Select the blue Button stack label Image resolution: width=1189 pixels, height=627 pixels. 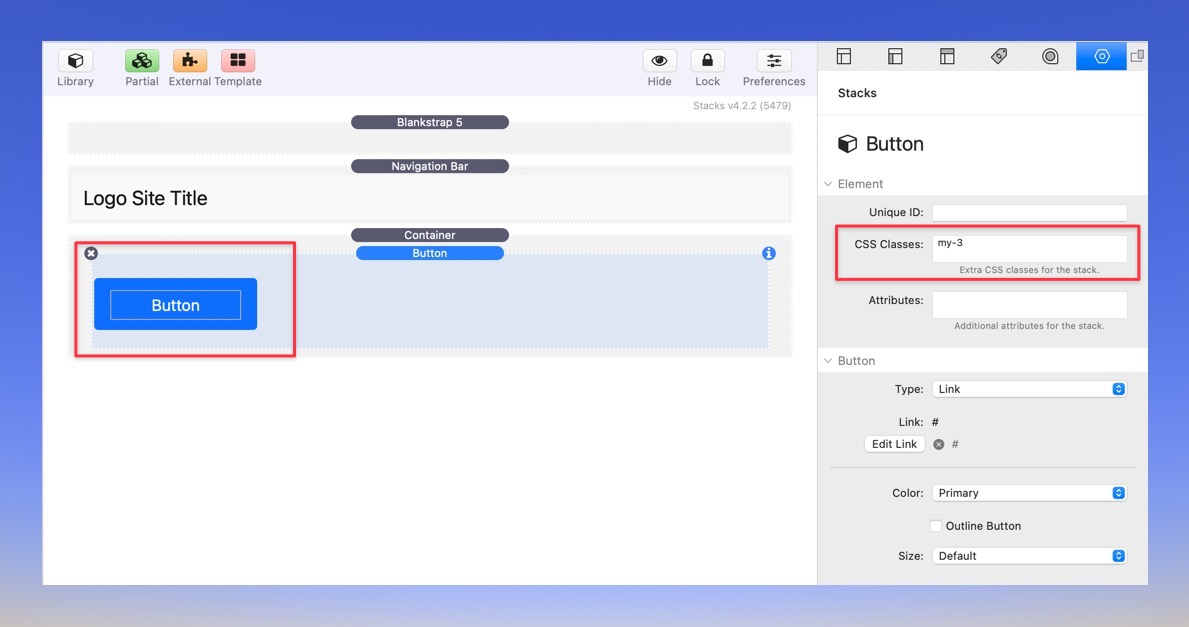point(429,253)
